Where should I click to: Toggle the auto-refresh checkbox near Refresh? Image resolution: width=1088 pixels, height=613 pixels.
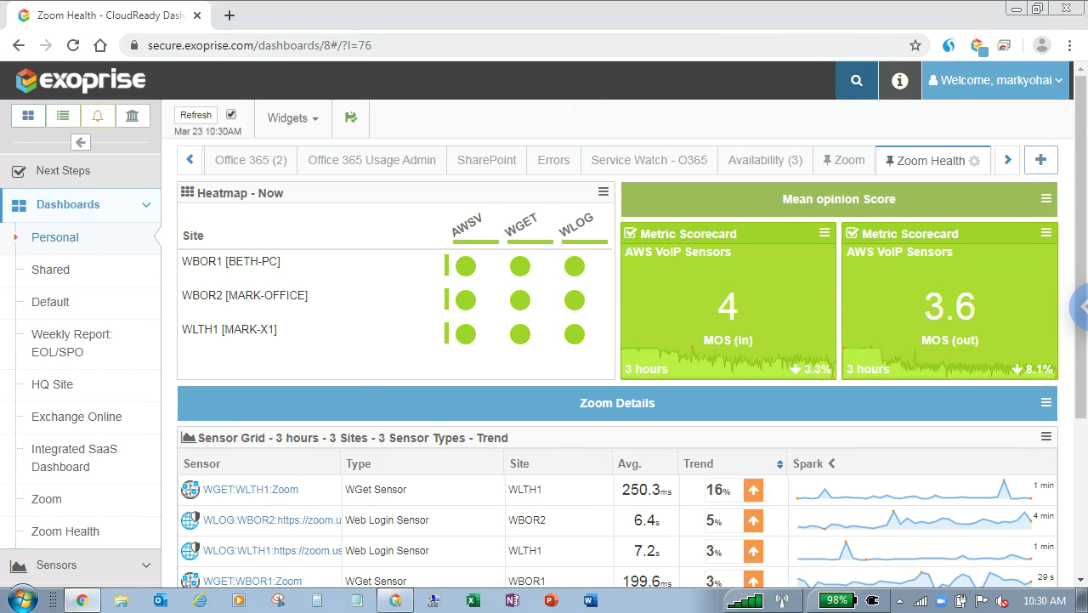232,114
